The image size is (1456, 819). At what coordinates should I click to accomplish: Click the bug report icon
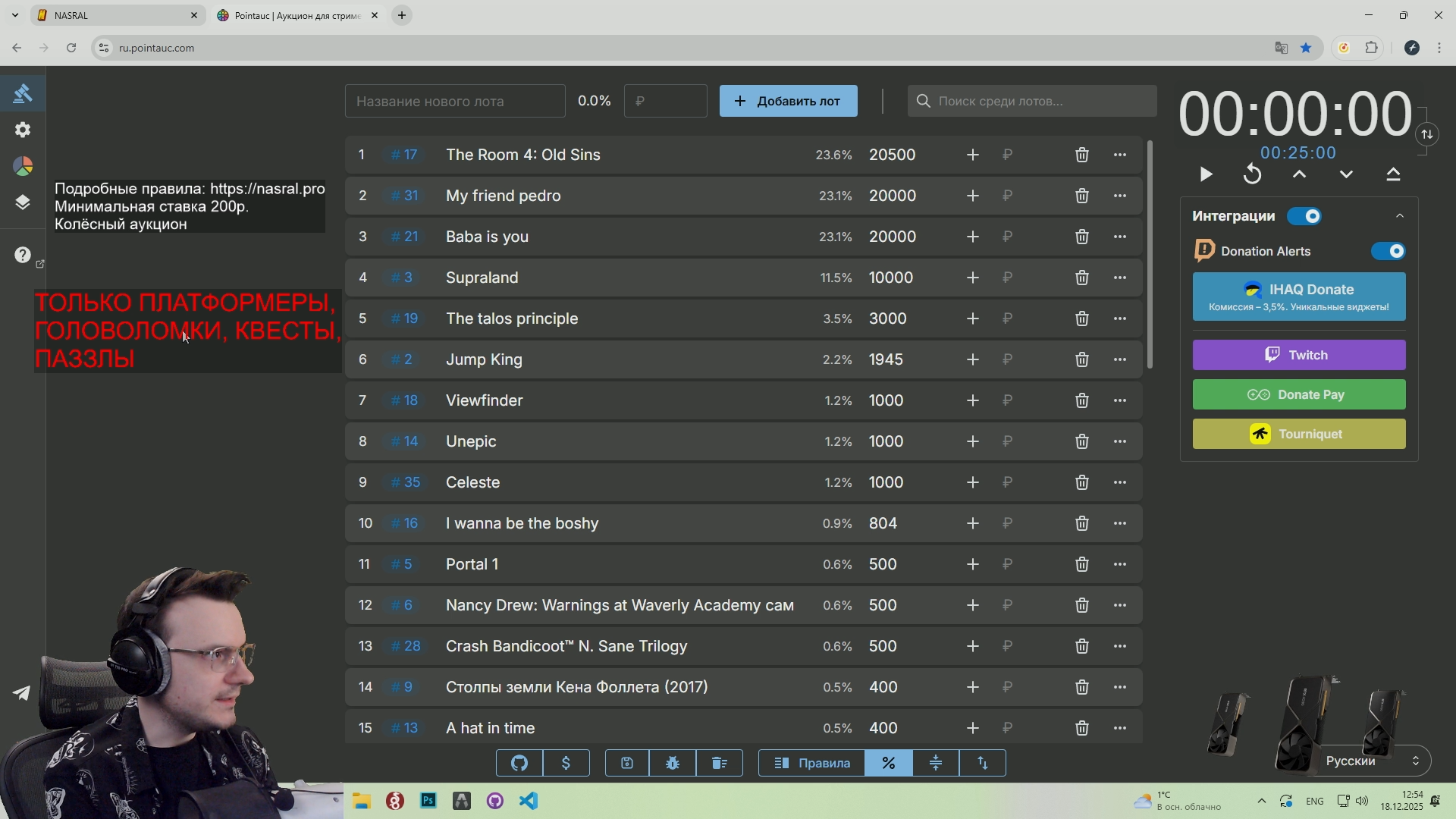[x=673, y=763]
